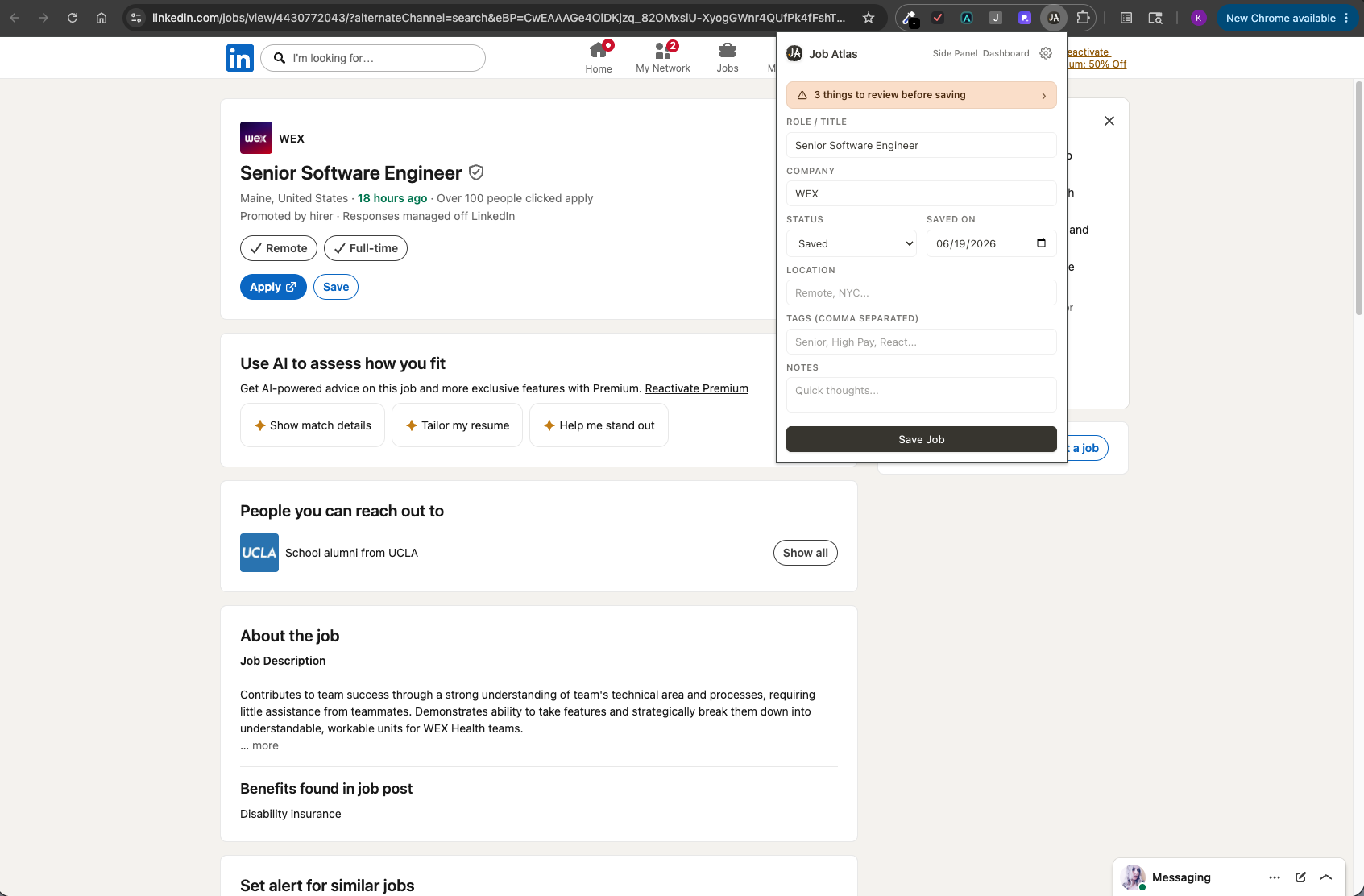This screenshot has width=1364, height=896.
Task: Click the Save Job button
Action: 921,439
